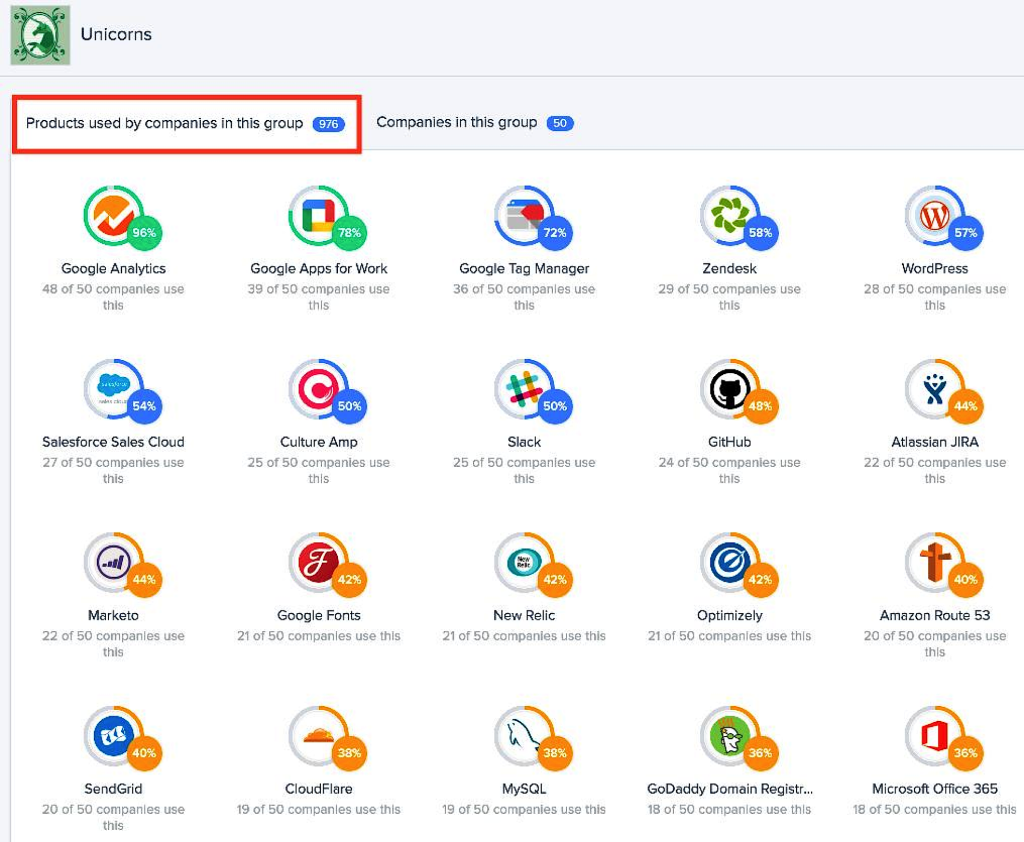Screen dimensions: 1024x842
Task: Click '39 of 50 companies use this'
Action: click(319, 297)
